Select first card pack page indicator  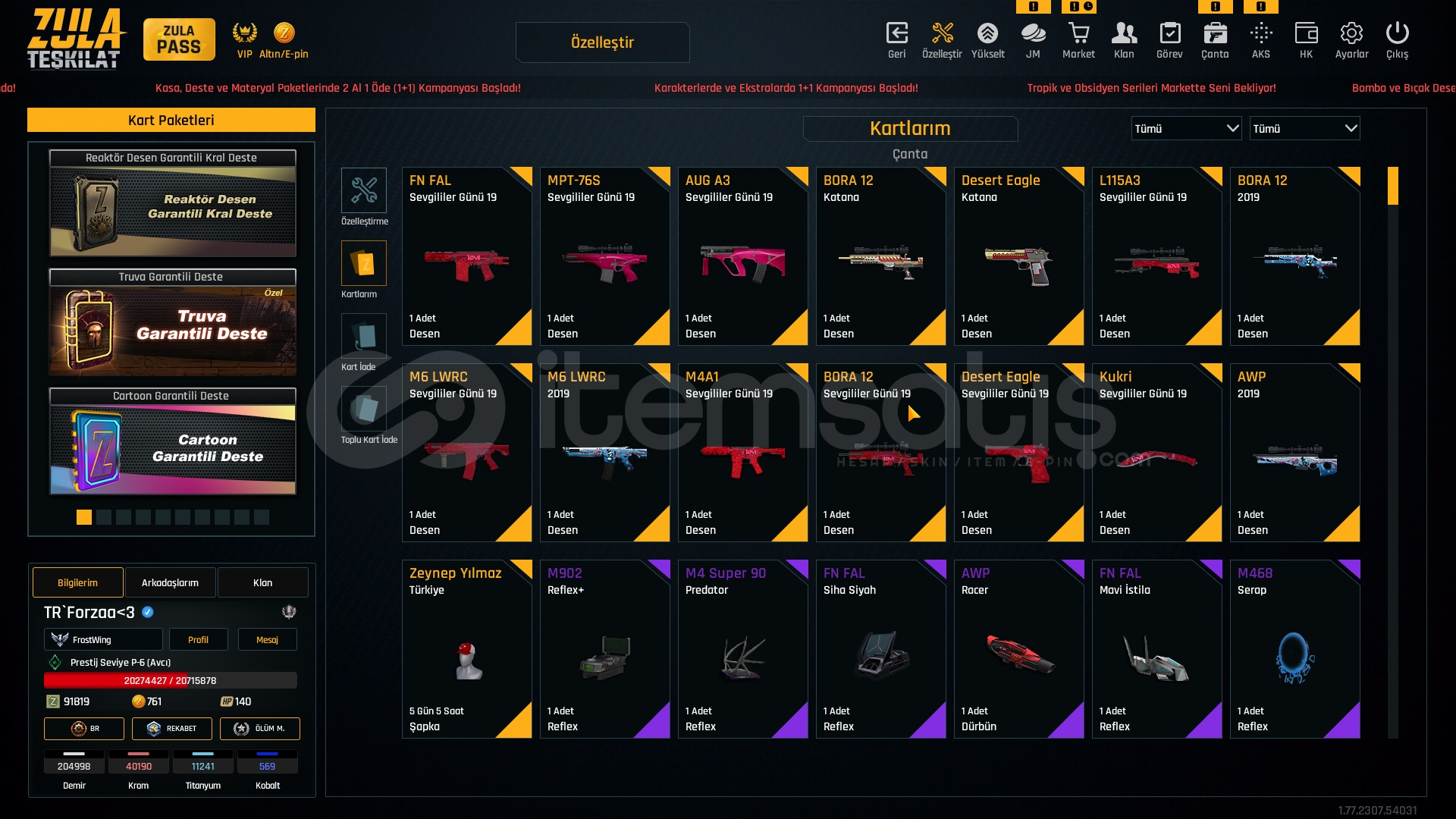click(84, 517)
